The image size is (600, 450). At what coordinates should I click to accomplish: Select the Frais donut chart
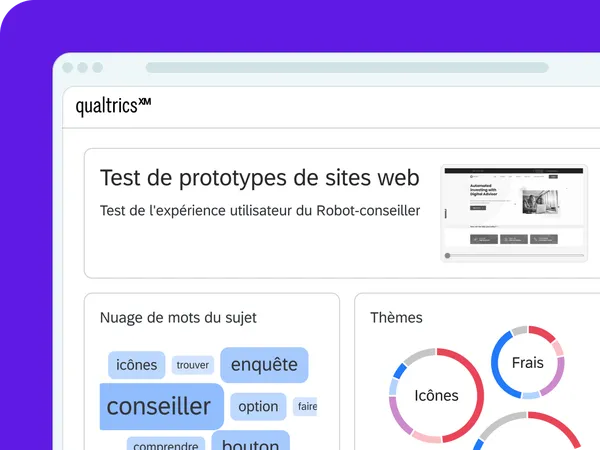(x=528, y=362)
